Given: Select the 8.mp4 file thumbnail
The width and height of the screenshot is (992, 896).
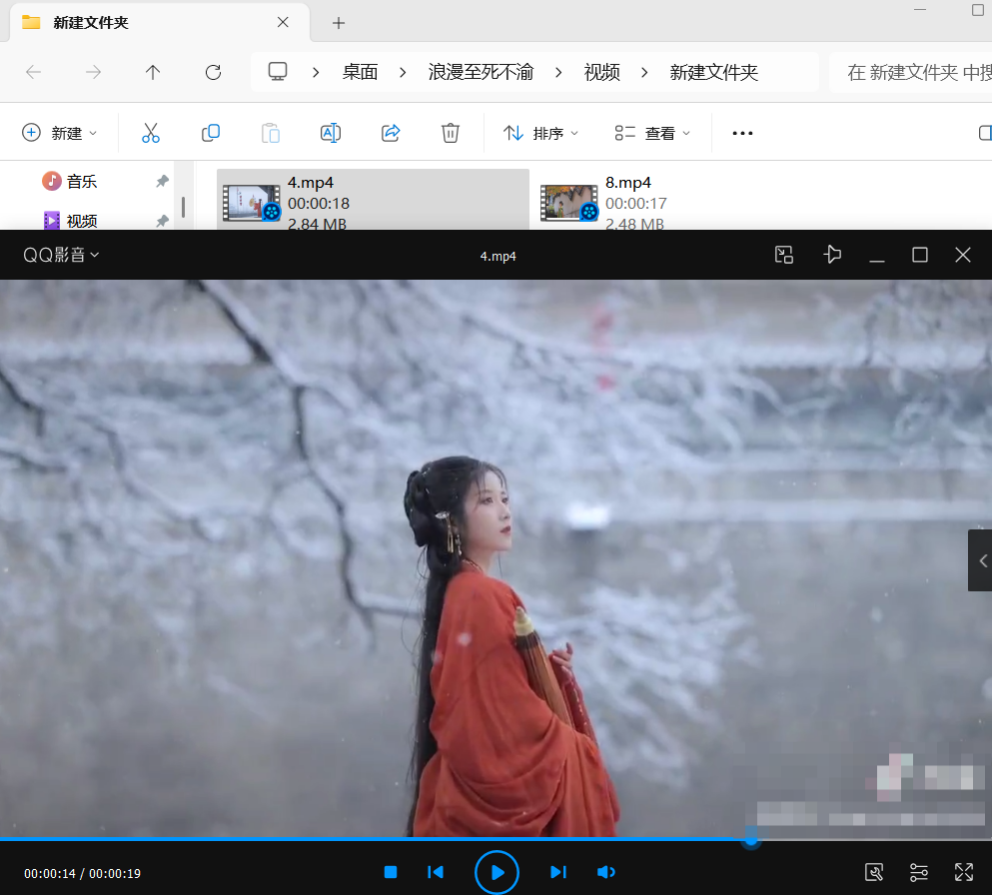Looking at the screenshot, I should 569,202.
